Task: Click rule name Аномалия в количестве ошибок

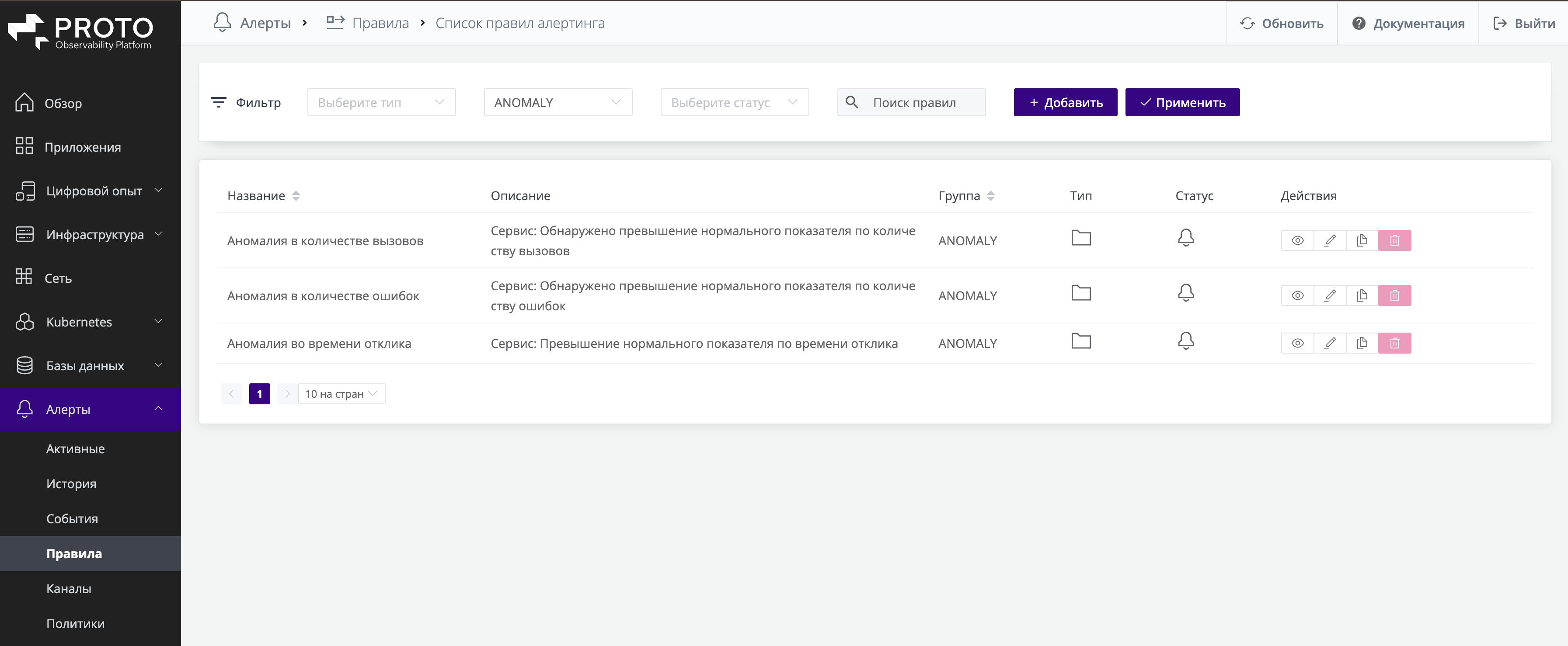Action: point(323,295)
